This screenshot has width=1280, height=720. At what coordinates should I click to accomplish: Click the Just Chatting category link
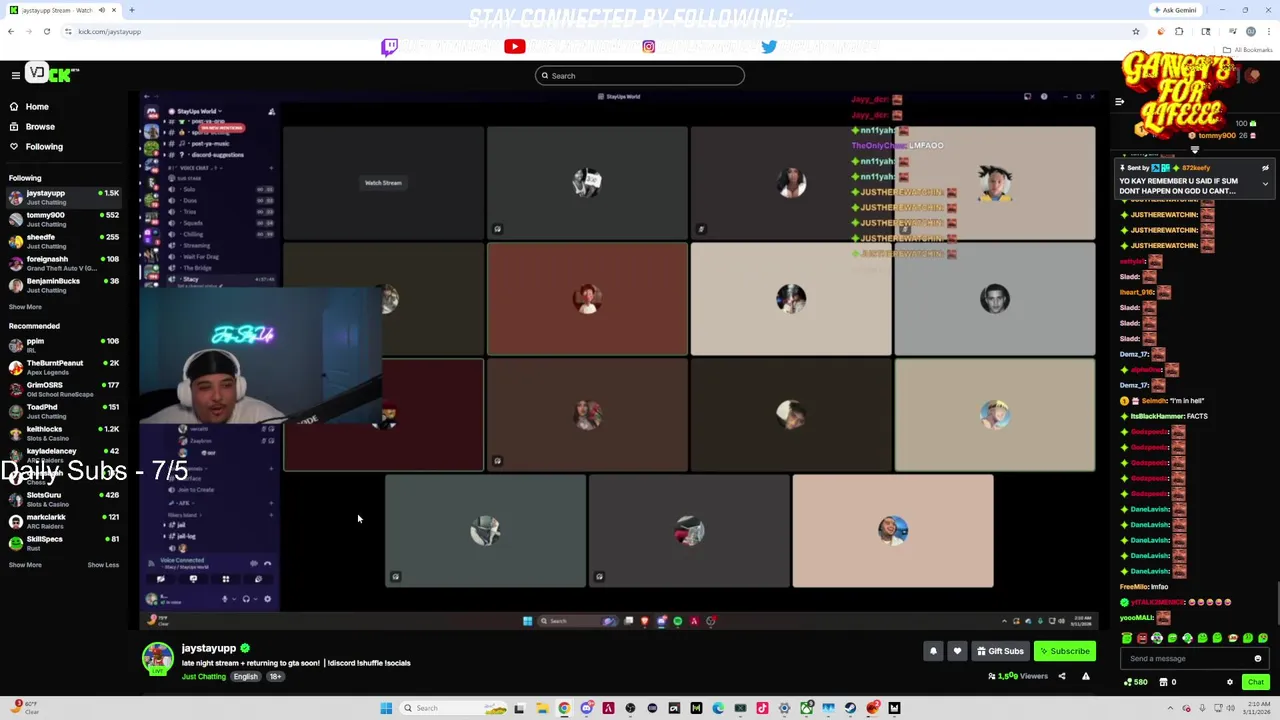204,677
